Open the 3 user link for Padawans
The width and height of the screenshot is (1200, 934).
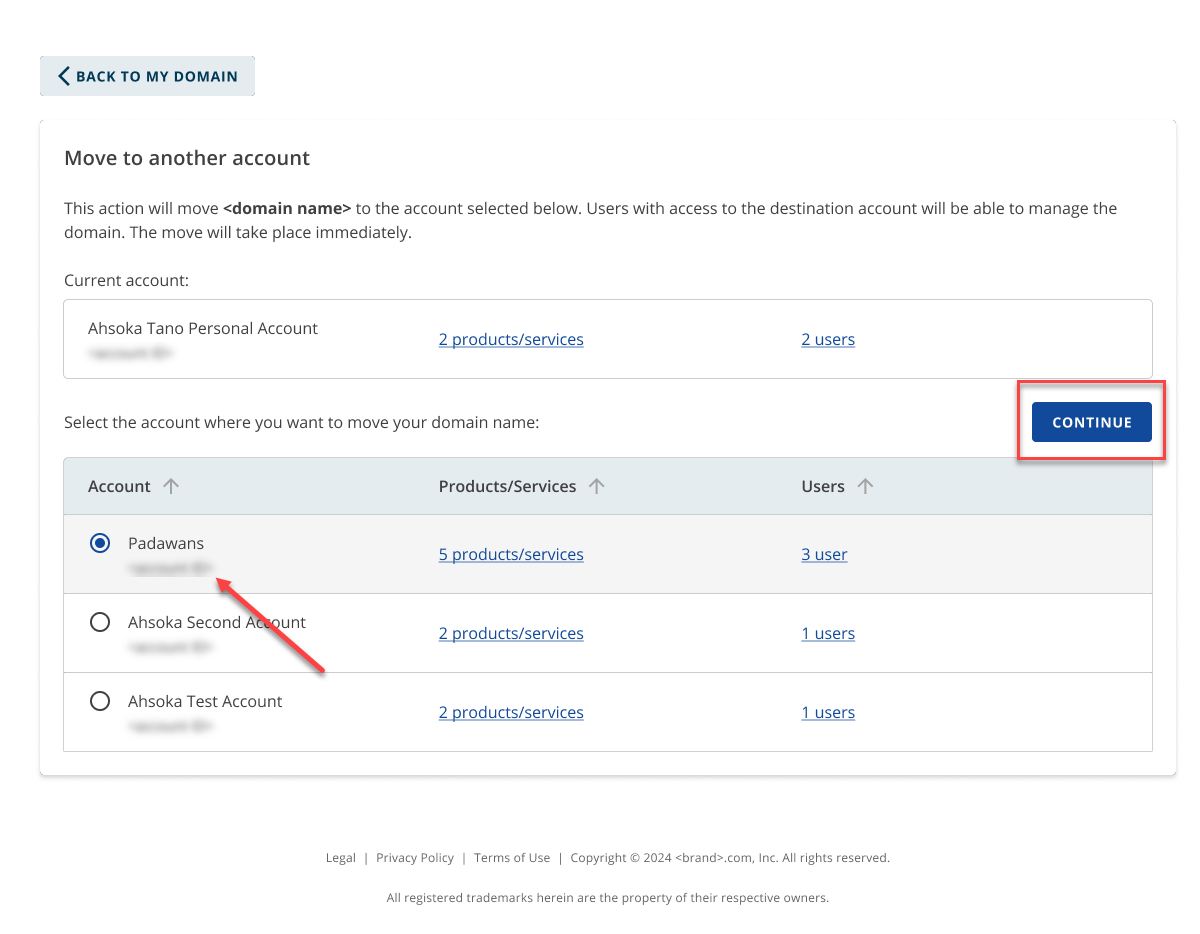824,554
